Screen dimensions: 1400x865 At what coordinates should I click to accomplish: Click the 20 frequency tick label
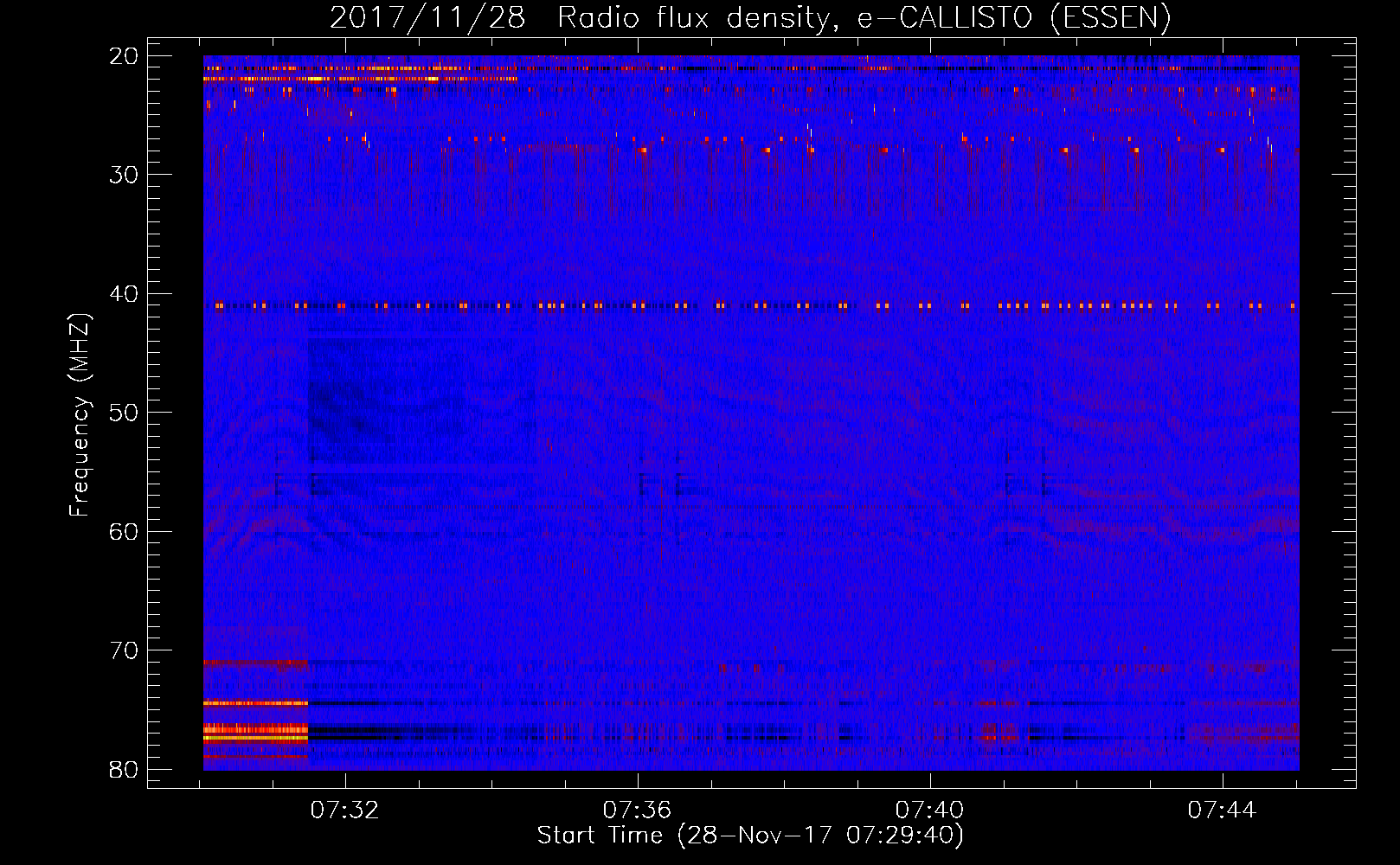point(125,56)
